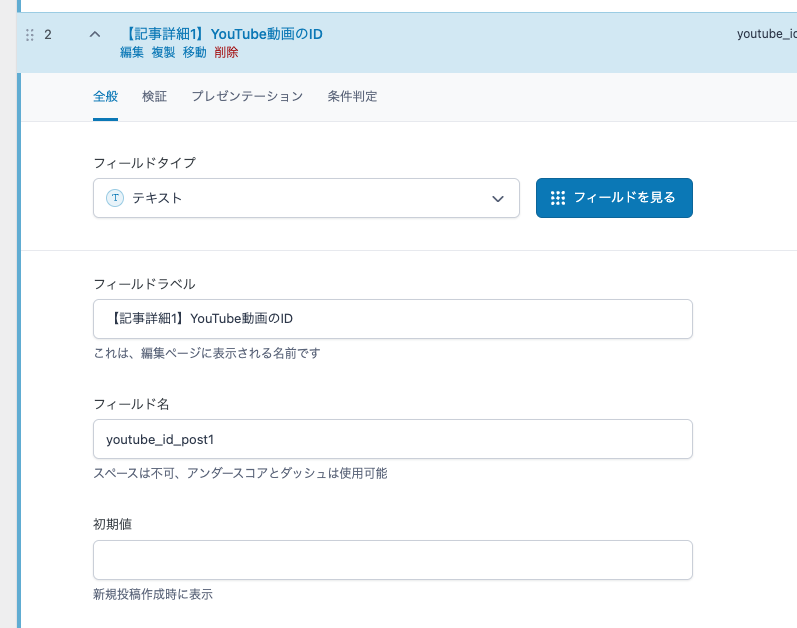Focus the empty 初期値 input field
This screenshot has width=797, height=628.
[x=392, y=560]
